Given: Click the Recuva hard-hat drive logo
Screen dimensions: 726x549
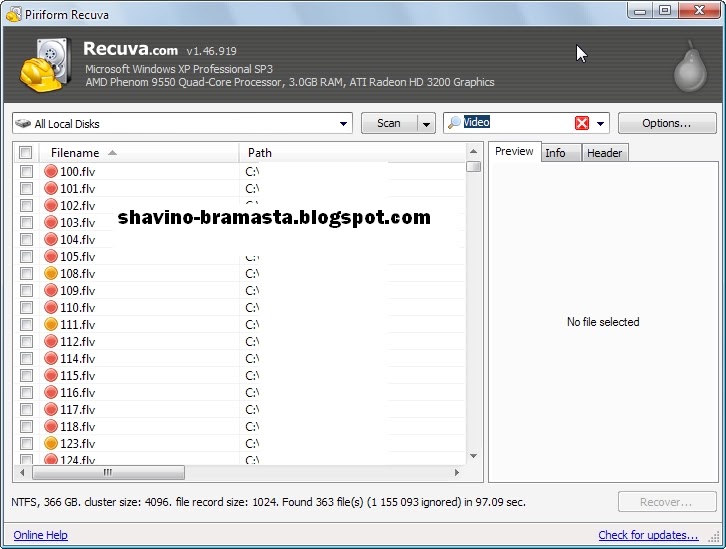Looking at the screenshot, I should [x=45, y=65].
